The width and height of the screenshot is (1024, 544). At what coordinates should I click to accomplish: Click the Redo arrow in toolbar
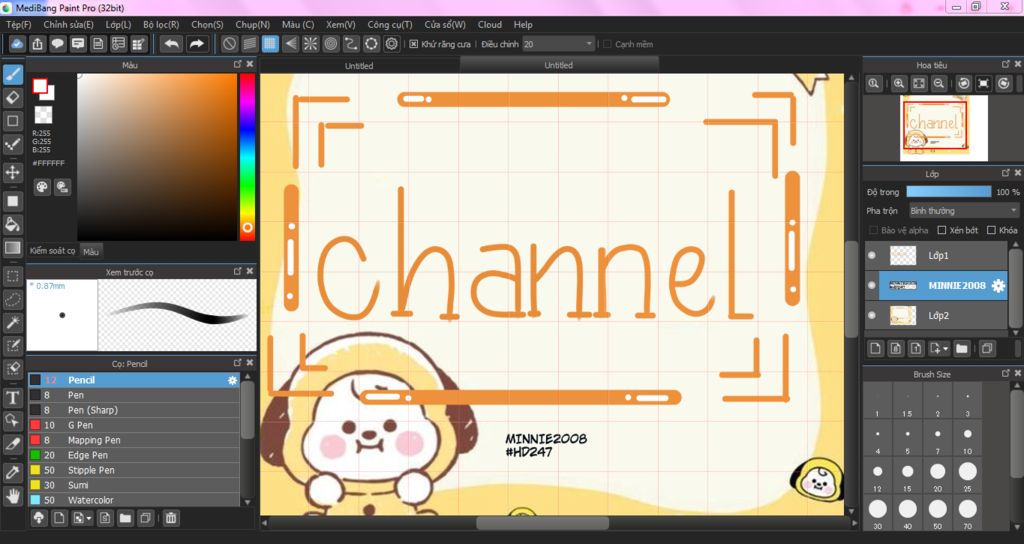pyautogui.click(x=196, y=44)
